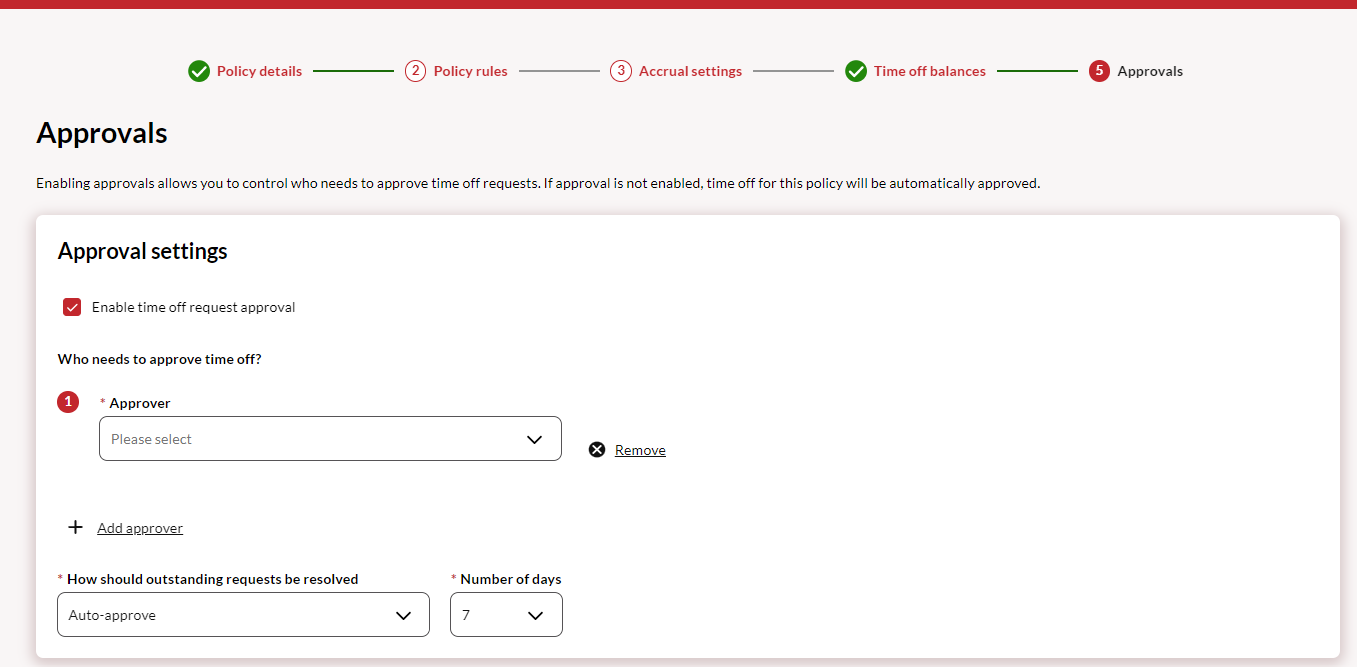Click the plus icon beside Add approver
Viewport: 1357px width, 667px height.
tap(75, 527)
